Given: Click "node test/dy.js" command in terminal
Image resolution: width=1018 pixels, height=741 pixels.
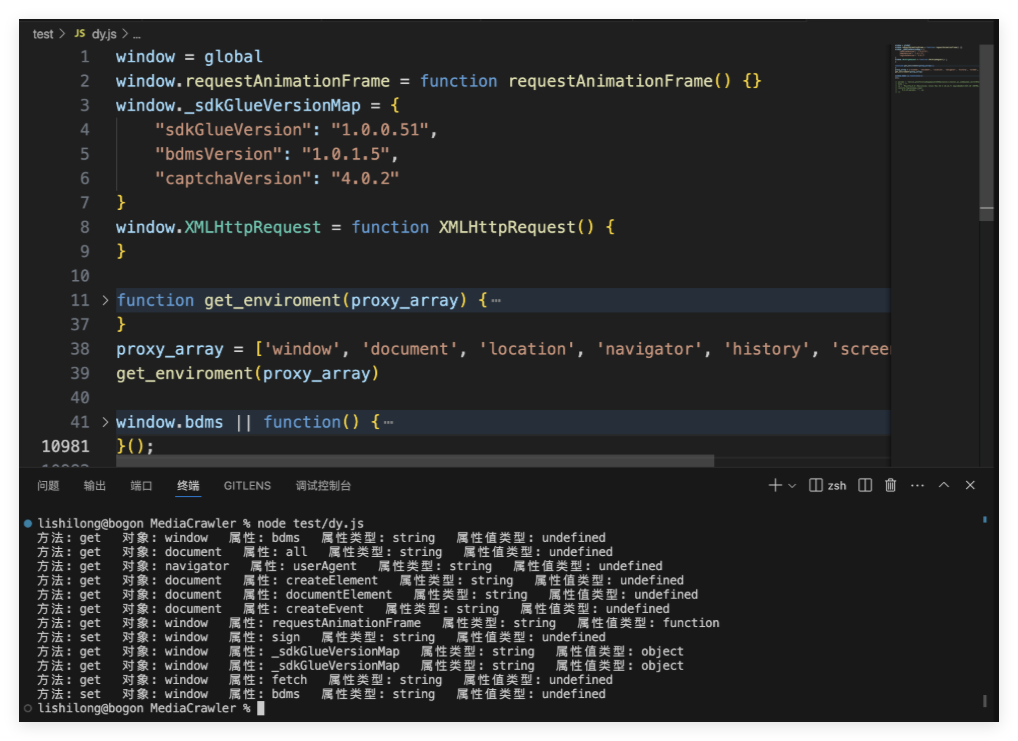Looking at the screenshot, I should click(x=310, y=523).
